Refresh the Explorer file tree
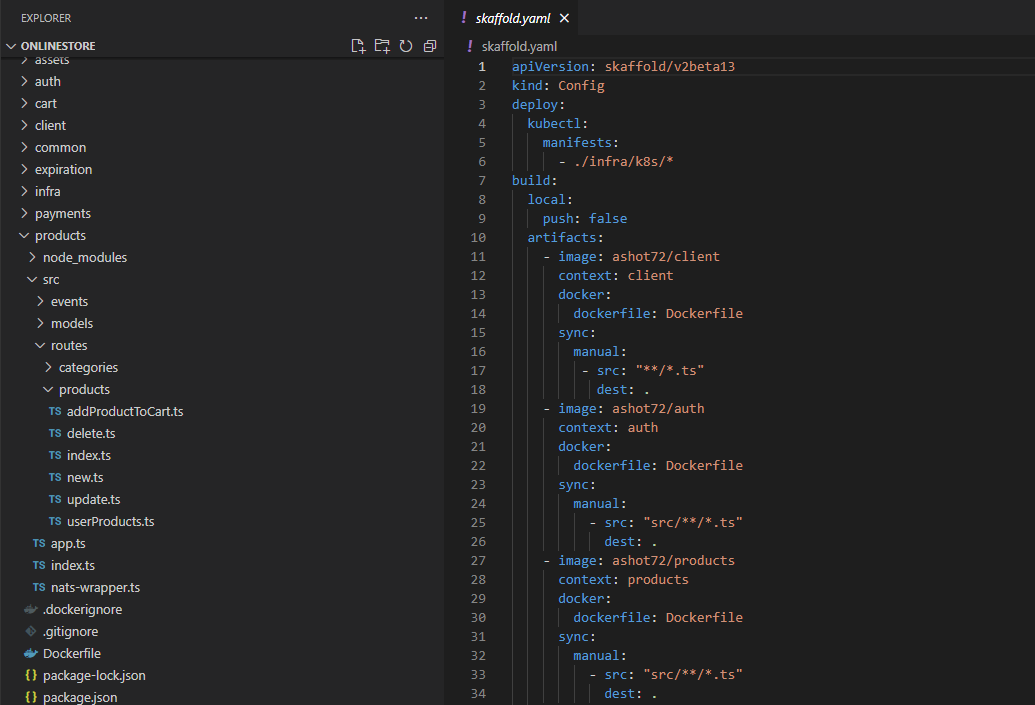 [x=406, y=46]
